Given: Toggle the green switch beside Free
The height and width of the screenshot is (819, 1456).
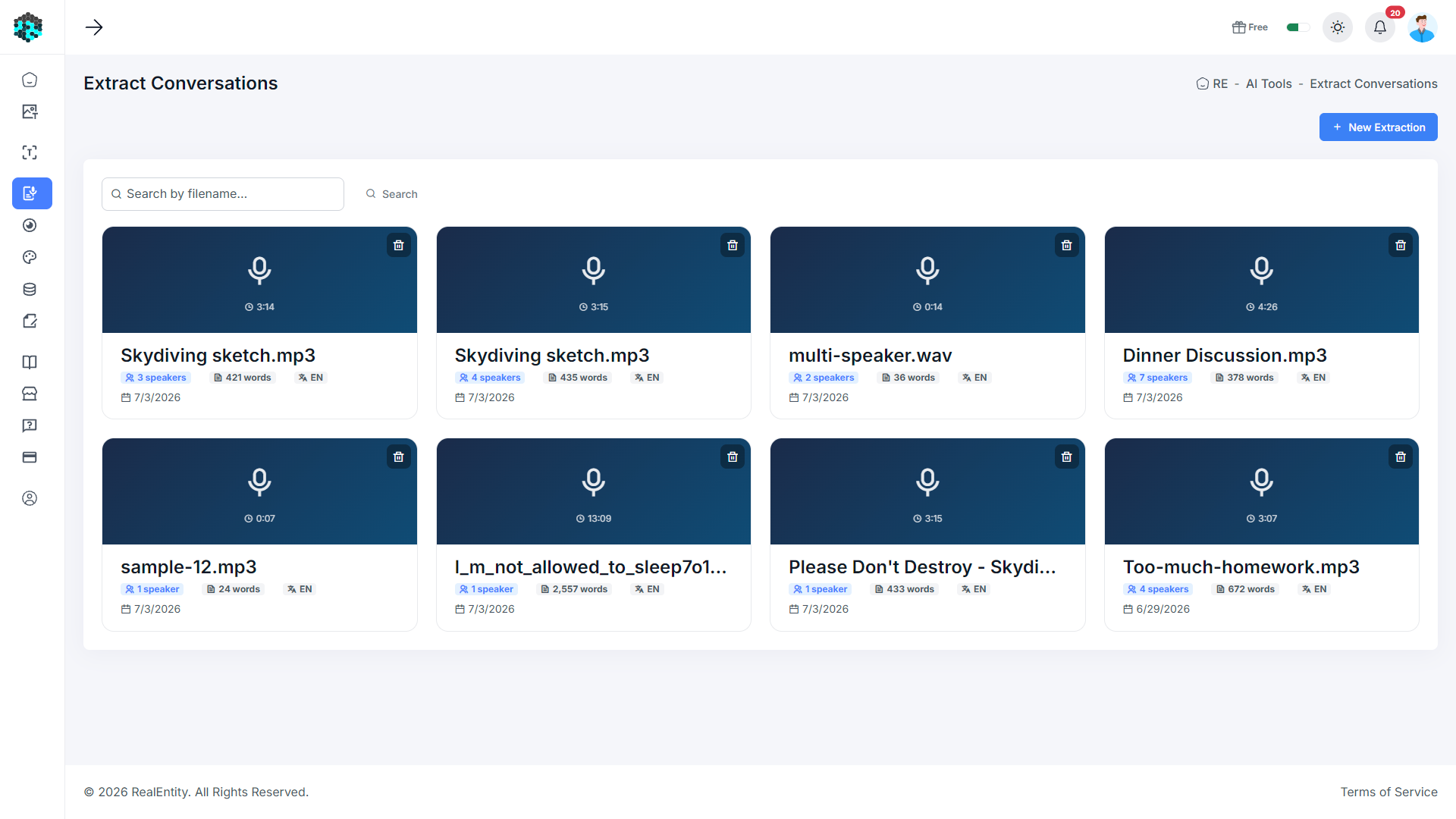Looking at the screenshot, I should [1298, 27].
